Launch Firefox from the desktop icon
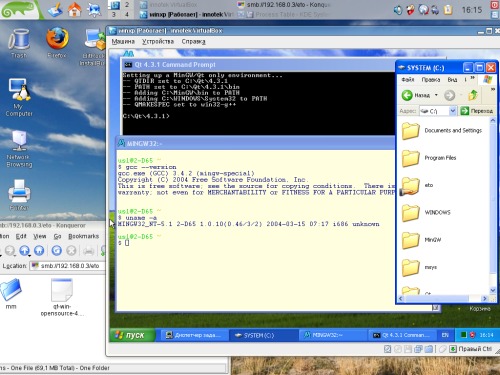The height and width of the screenshot is (375, 500). tap(57, 43)
